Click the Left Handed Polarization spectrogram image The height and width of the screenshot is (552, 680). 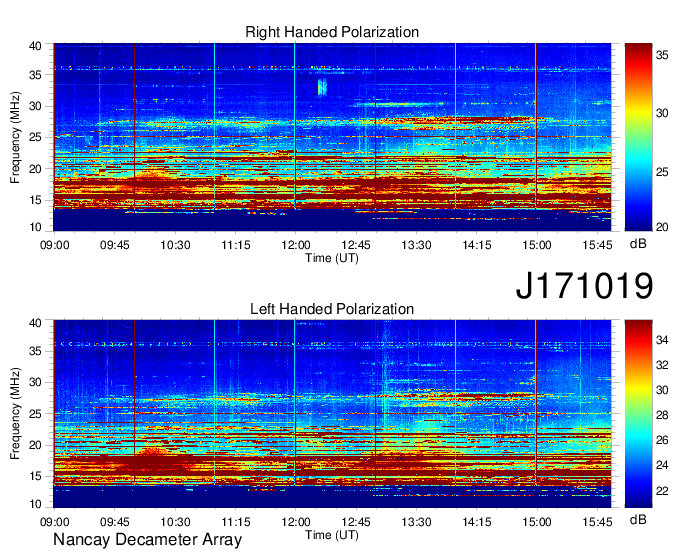[x=332, y=414]
